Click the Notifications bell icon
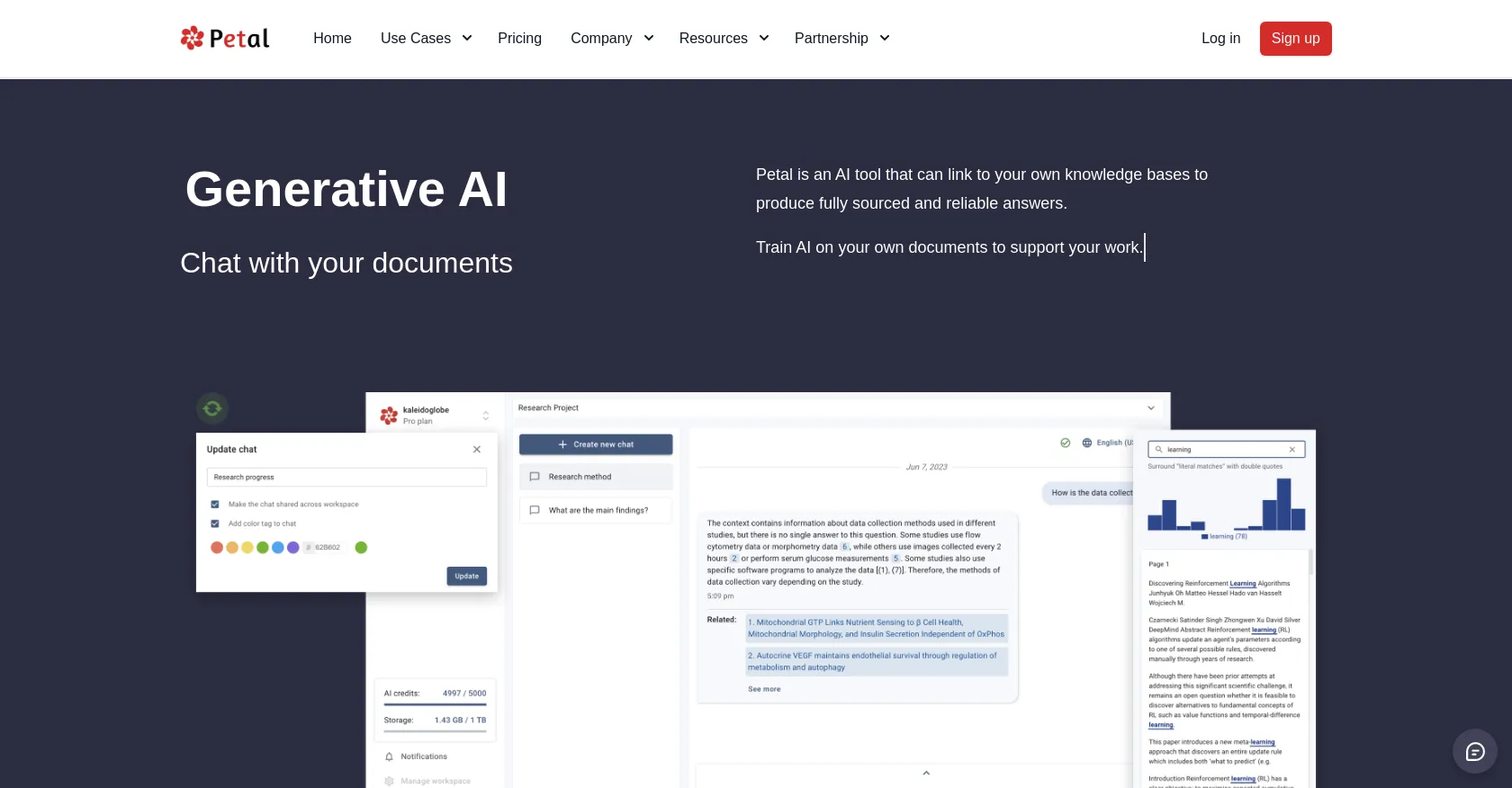The height and width of the screenshot is (788, 1512). (389, 757)
